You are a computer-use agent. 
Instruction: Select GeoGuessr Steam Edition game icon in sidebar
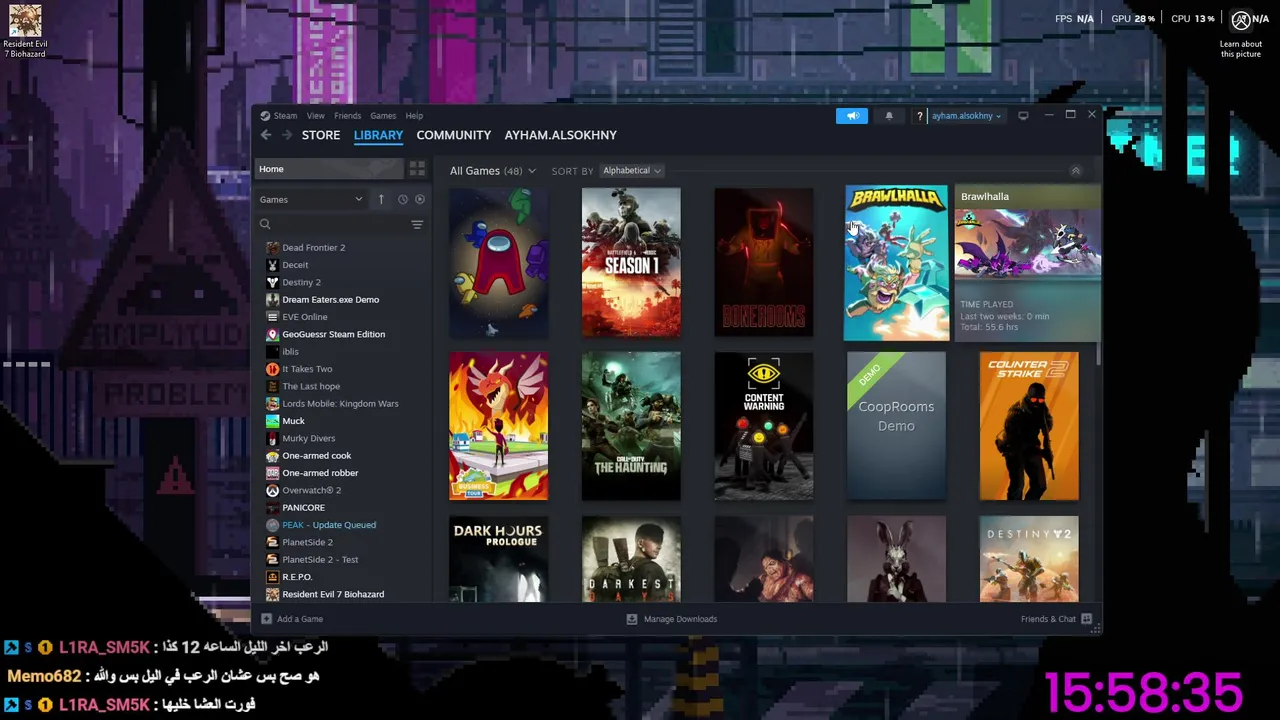272,334
